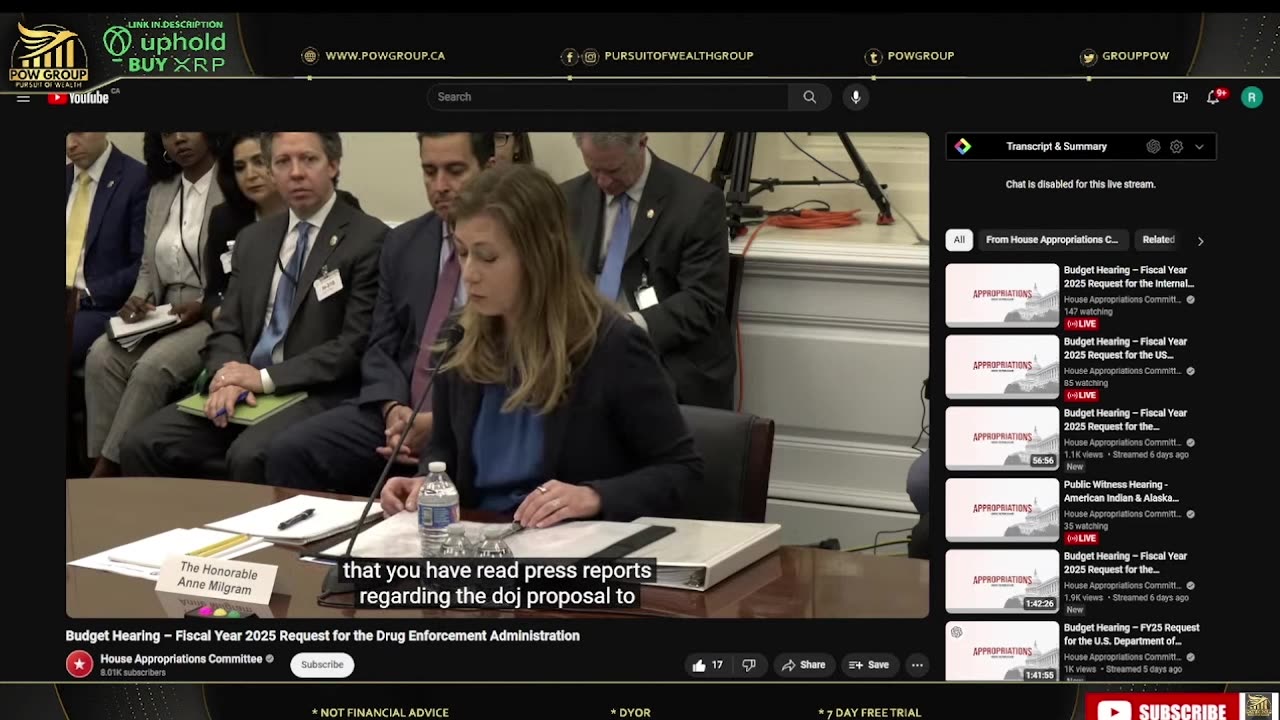This screenshot has height=720, width=1280.
Task: Select the Related filter chip
Action: tap(1158, 240)
